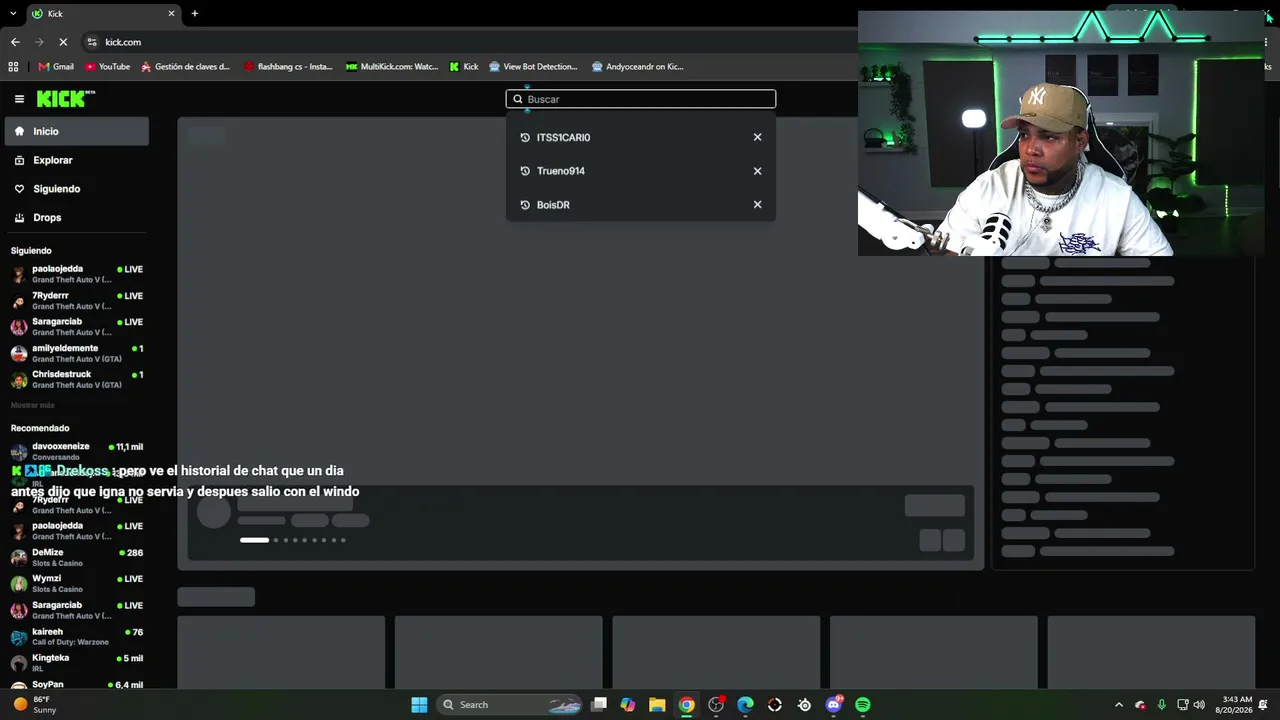The height and width of the screenshot is (720, 1280).
Task: Open the MultiKick.com bookmark
Action: (392, 67)
